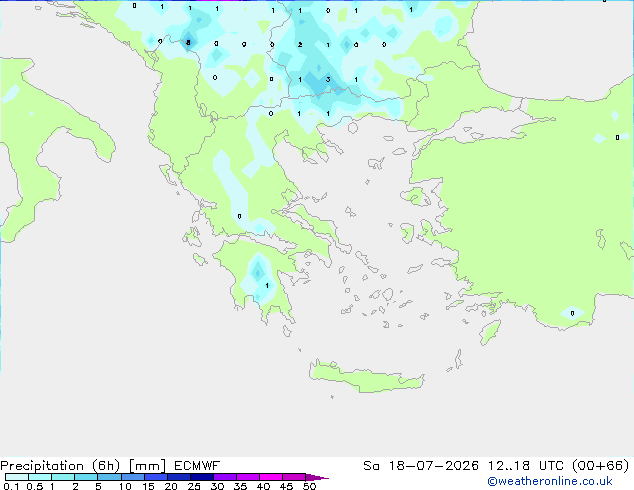This screenshot has height=490, width=634.
Task: Click the '8' precipitation value on map
Action: [188, 42]
